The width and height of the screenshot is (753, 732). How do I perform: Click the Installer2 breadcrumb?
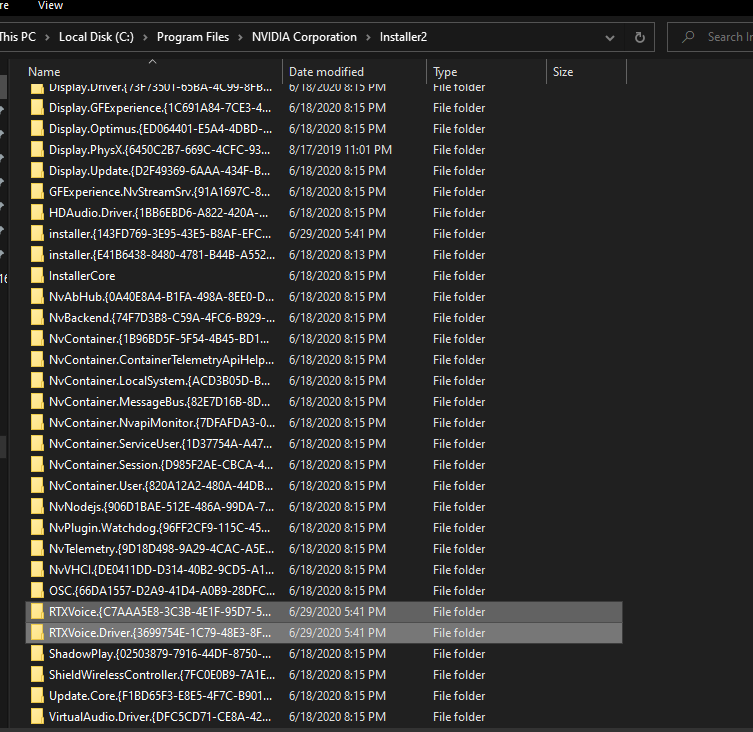[403, 37]
